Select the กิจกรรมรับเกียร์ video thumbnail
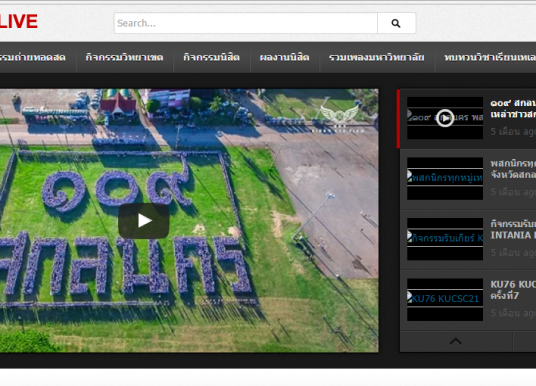The image size is (536, 386). point(445,239)
